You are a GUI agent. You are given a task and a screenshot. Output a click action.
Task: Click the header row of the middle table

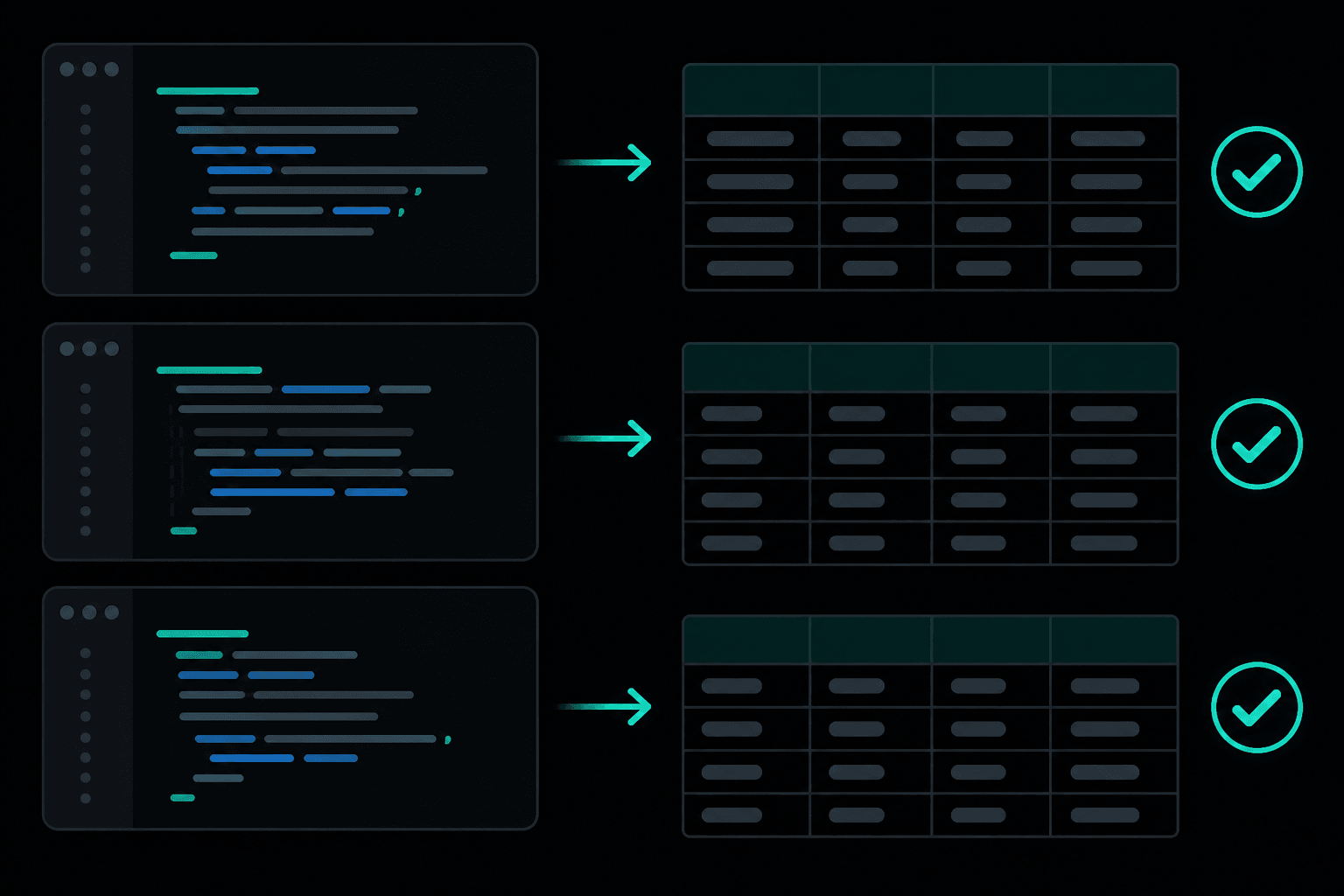pyautogui.click(x=930, y=367)
